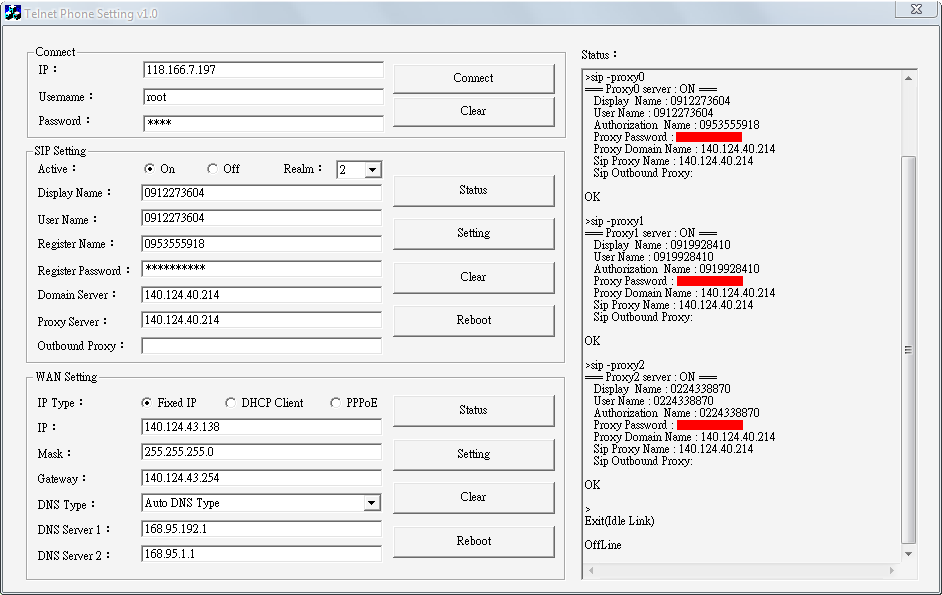Click 'User Name : 0224338870' log line

point(654,401)
